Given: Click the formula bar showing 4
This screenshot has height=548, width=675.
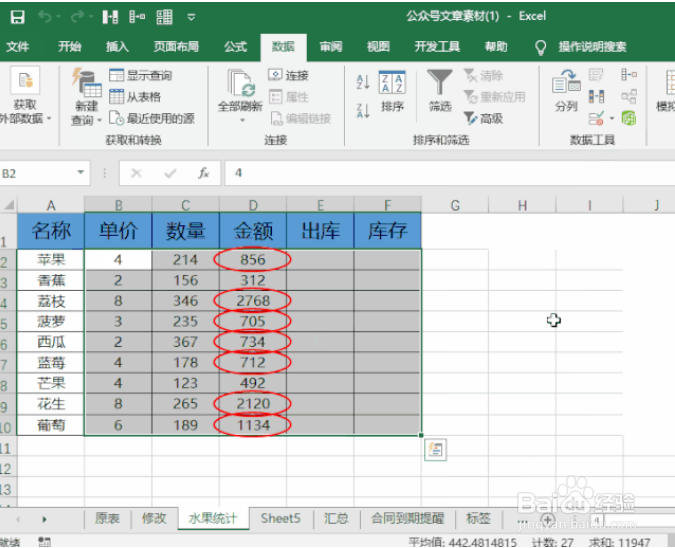Looking at the screenshot, I should click(449, 173).
